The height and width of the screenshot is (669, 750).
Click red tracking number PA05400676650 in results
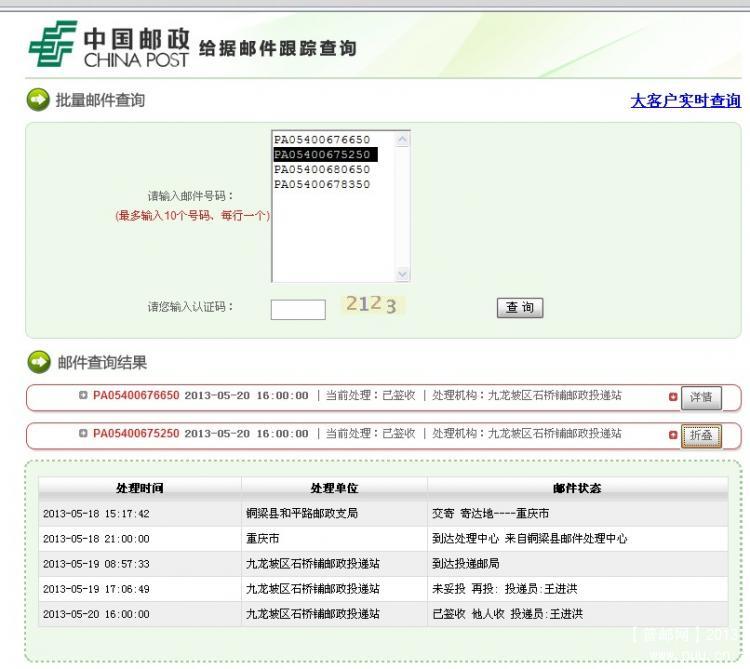tap(136, 395)
